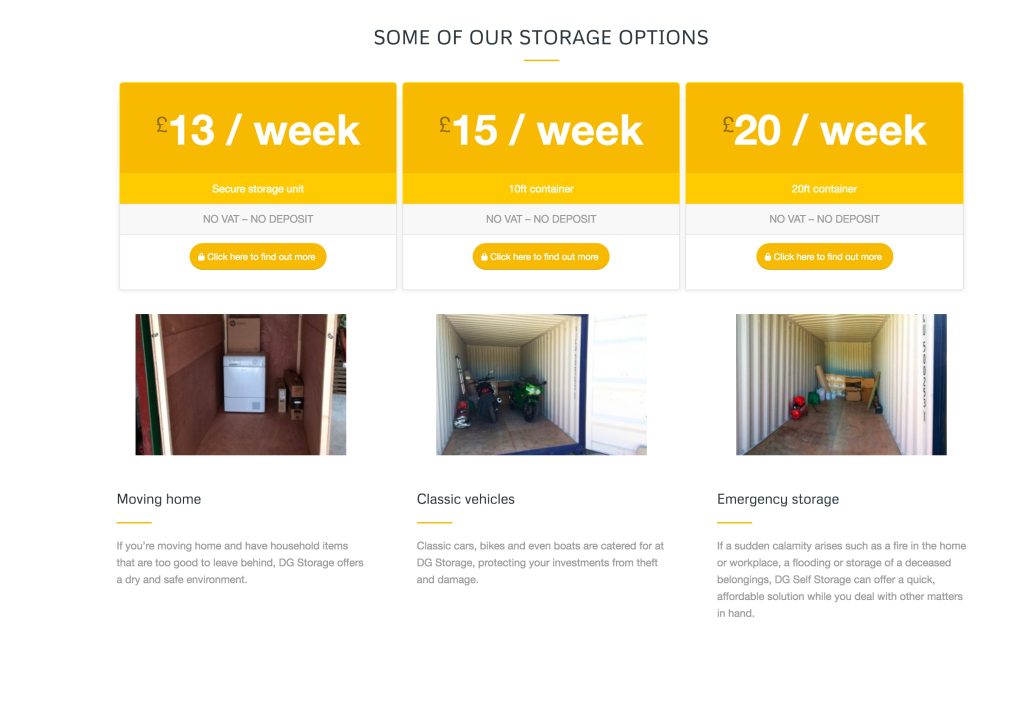Click find out more under 20ft container
Viewport: 1024px width, 704px height.
click(825, 257)
